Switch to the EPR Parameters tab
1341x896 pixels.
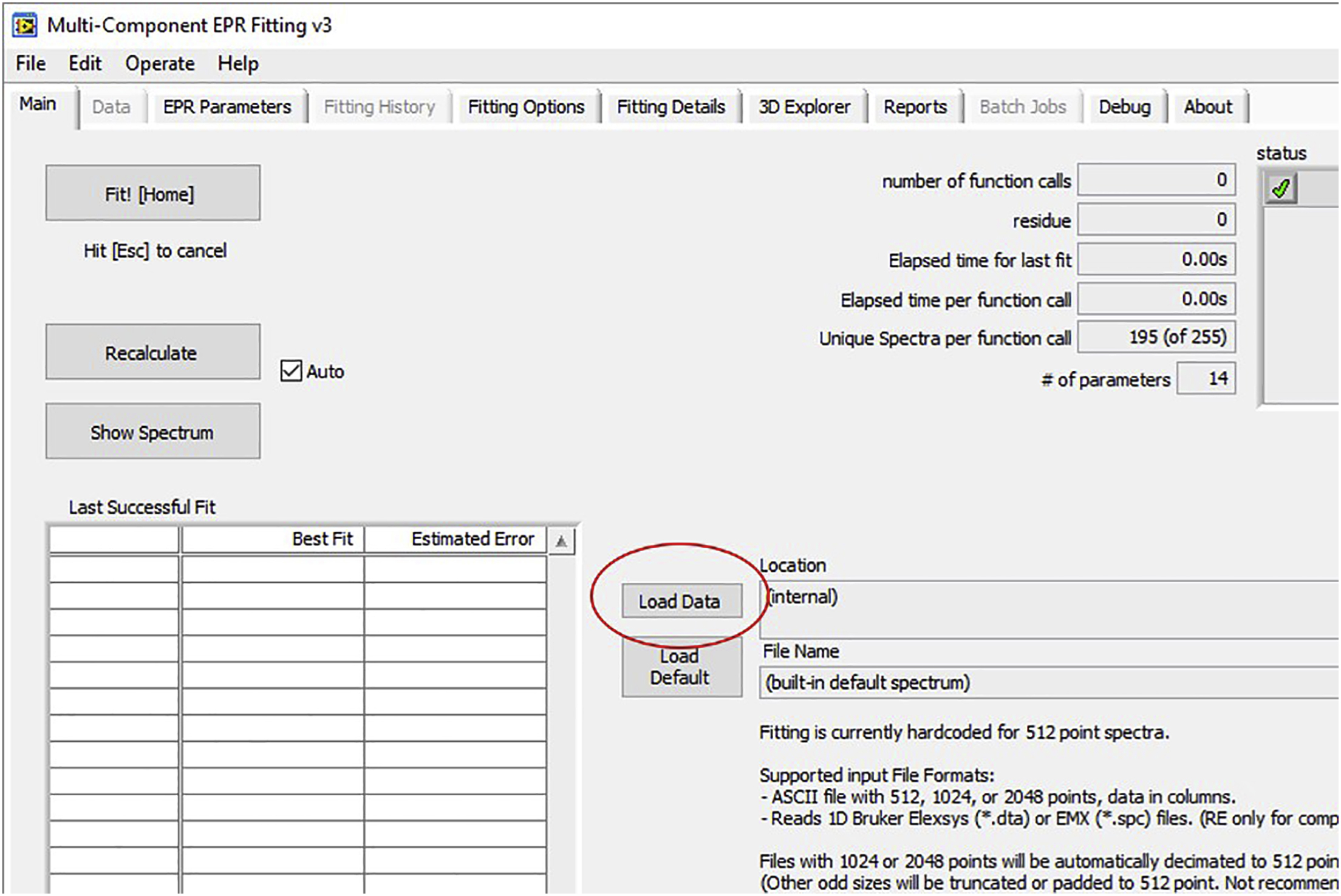point(227,107)
